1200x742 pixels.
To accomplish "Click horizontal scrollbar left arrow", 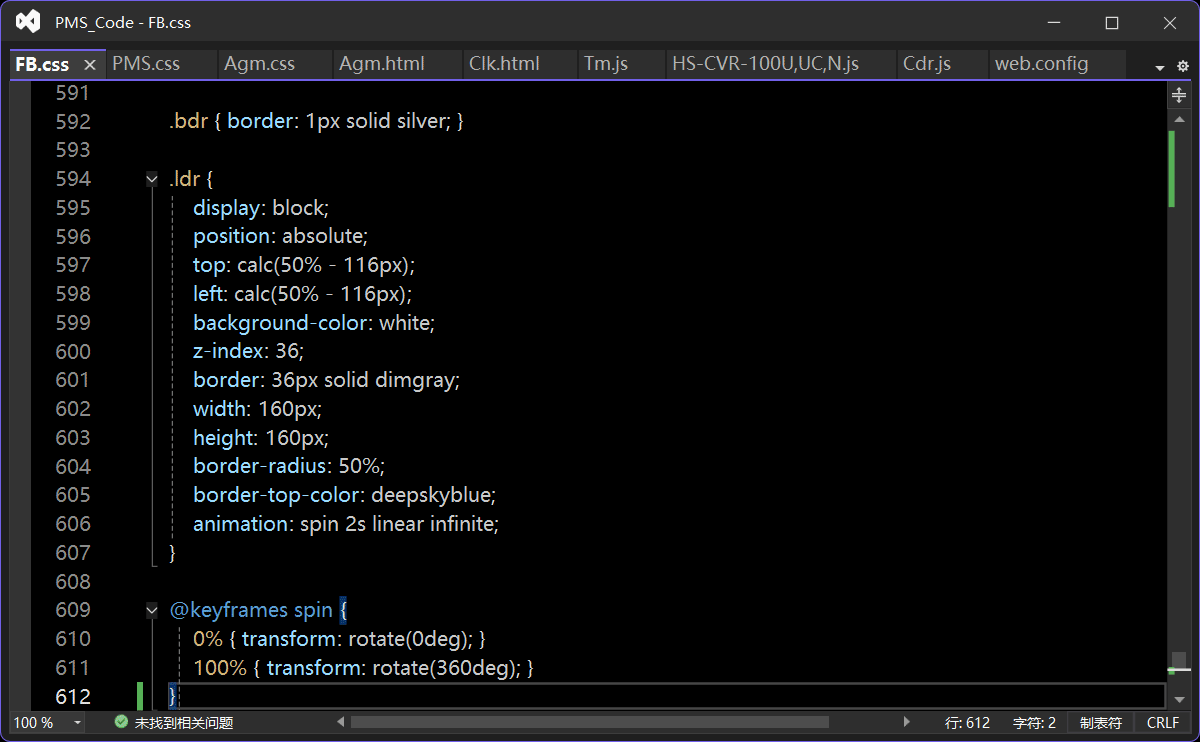I will 341,722.
